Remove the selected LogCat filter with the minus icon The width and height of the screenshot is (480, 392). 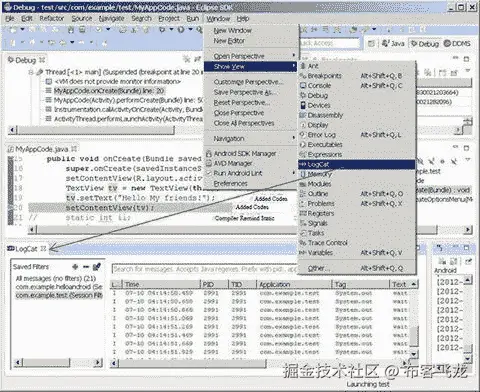pyautogui.click(x=86, y=267)
